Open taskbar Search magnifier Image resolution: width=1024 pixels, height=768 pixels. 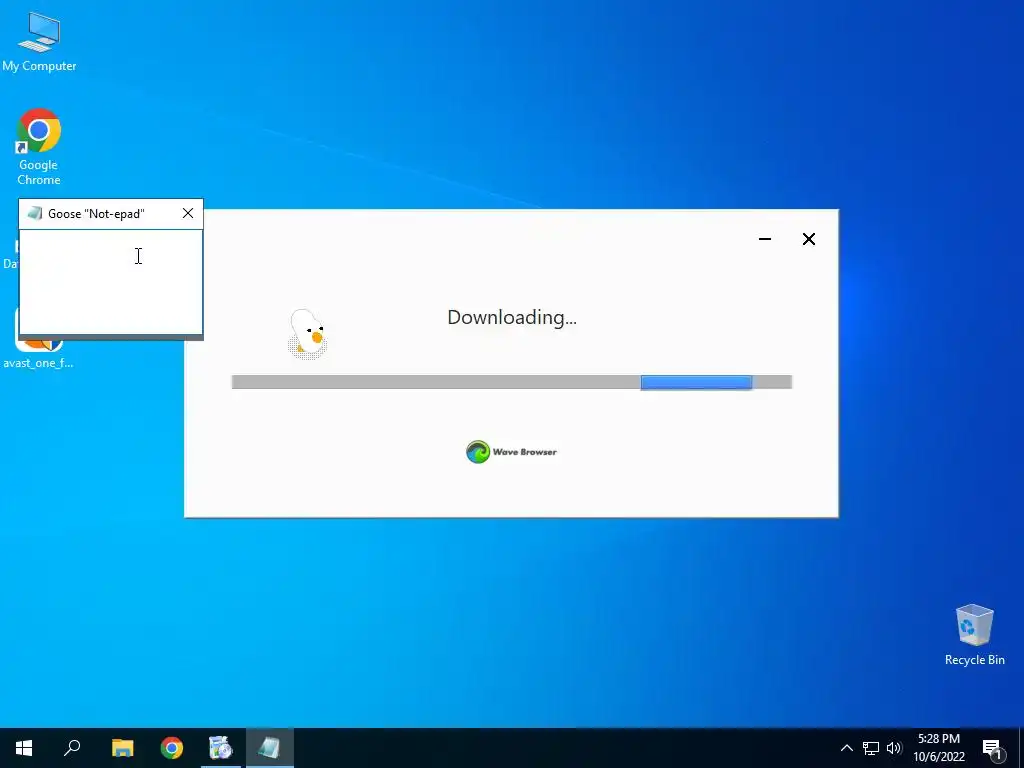pos(72,748)
